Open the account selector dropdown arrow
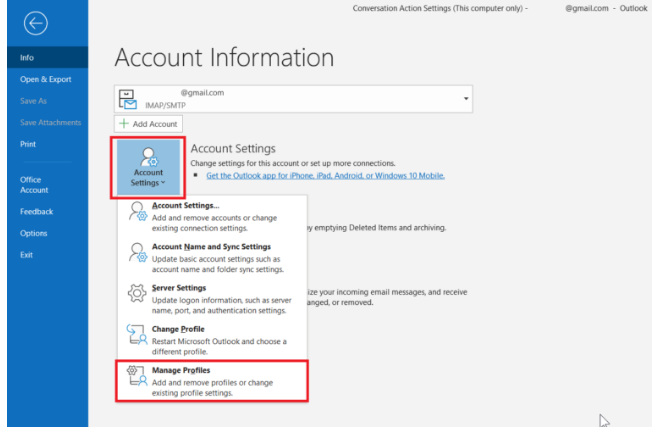This screenshot has height=432, width=652. (x=466, y=99)
